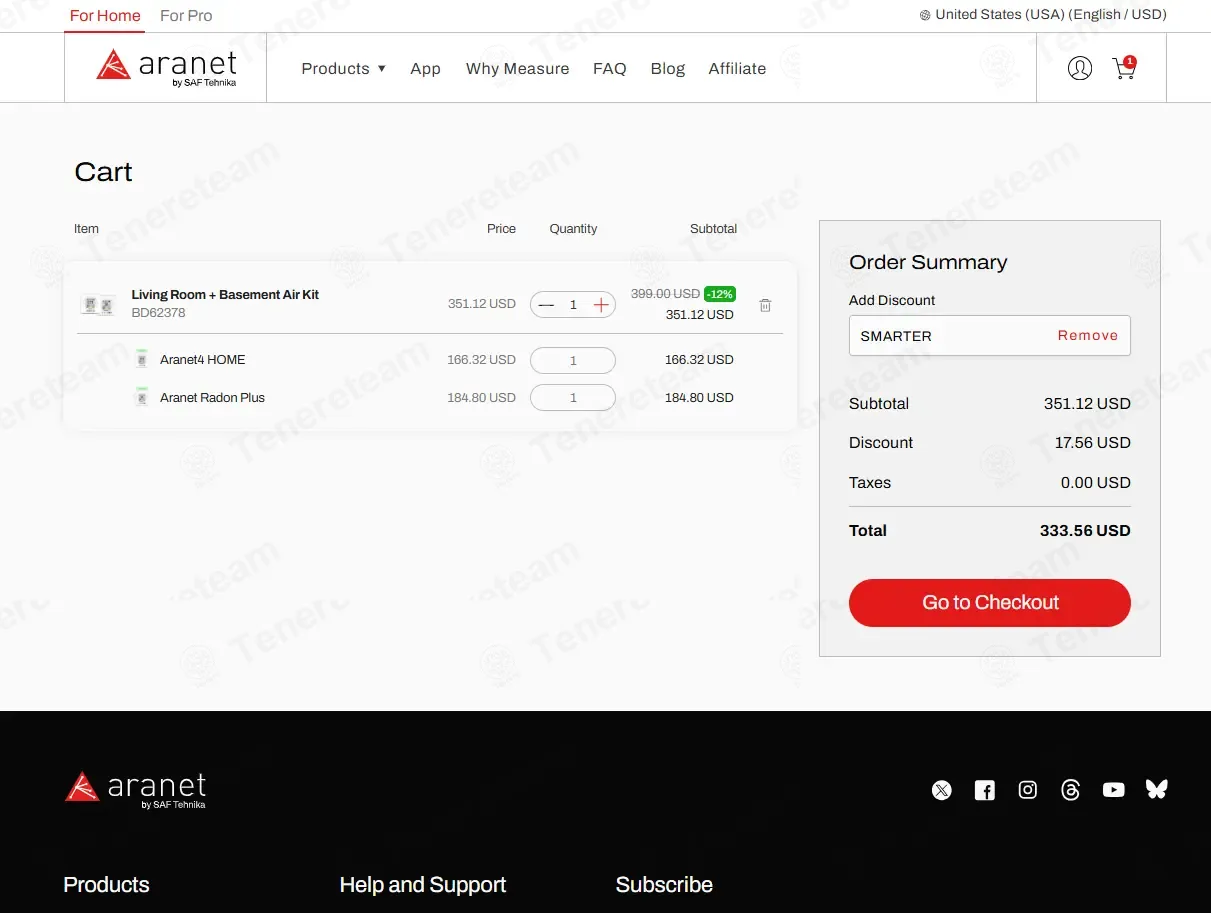Viewport: 1211px width, 913px height.
Task: Open the YouTube icon in footer
Action: pyautogui.click(x=1114, y=790)
